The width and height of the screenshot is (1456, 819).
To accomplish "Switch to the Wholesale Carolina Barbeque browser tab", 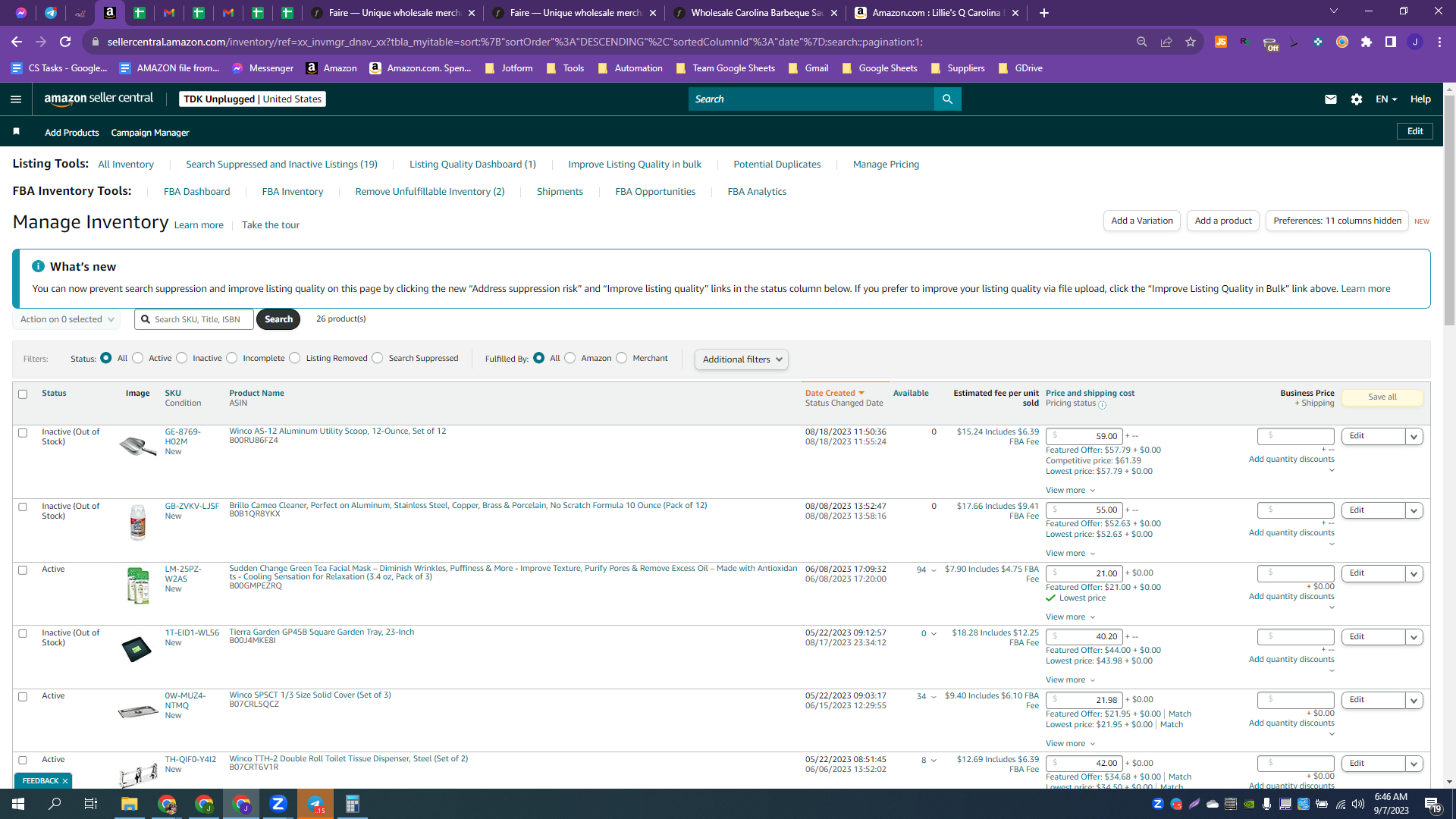I will (756, 13).
